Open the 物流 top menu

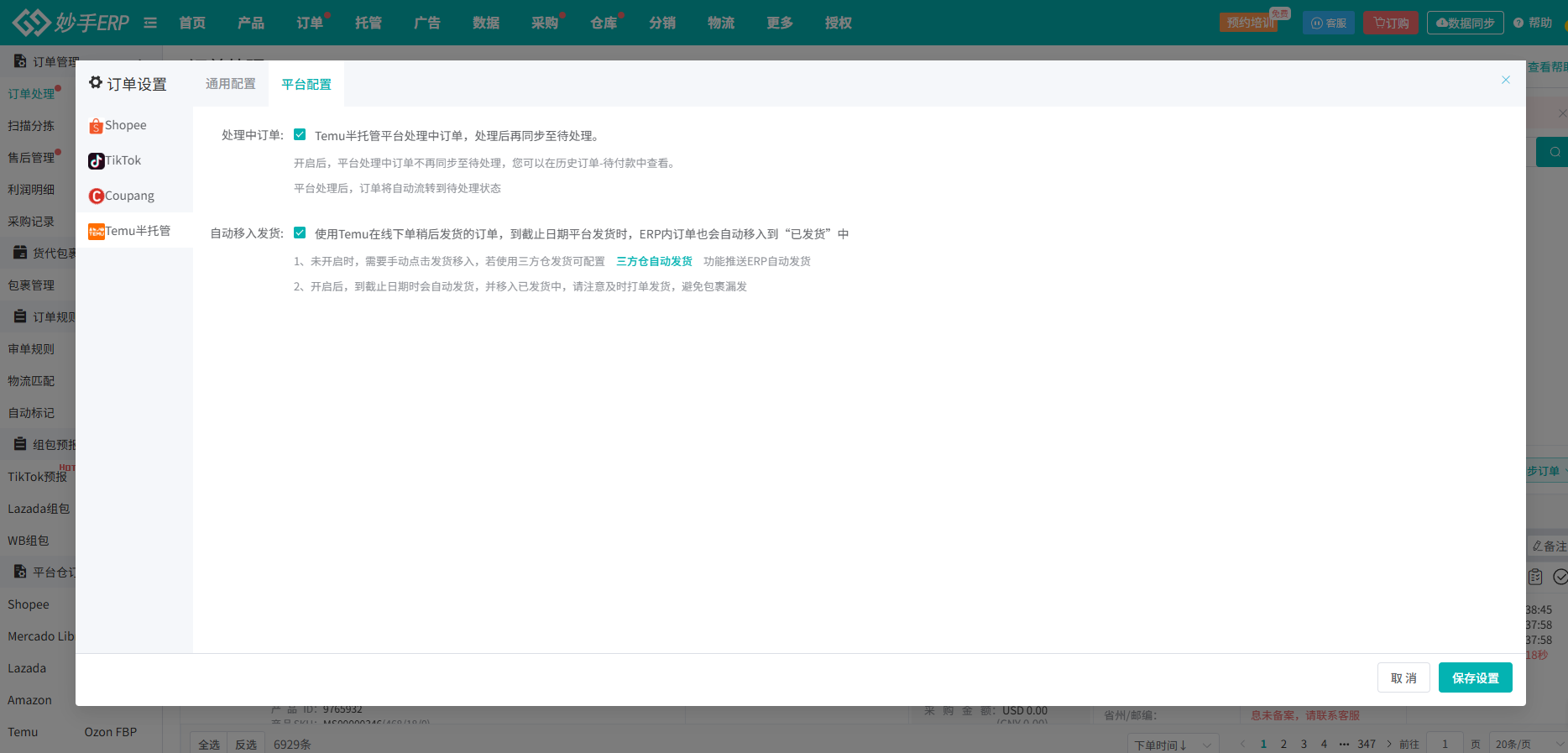tap(721, 23)
